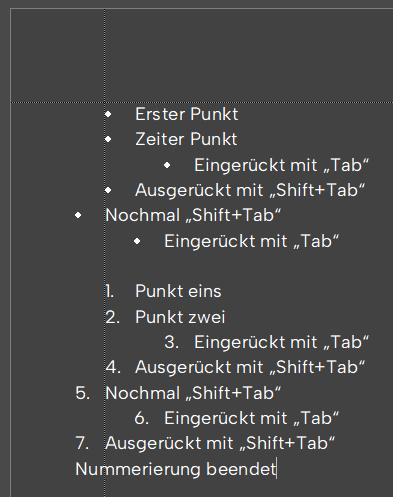Click the bulleted "Nochmal Shift+Tab" text
This screenshot has width=393, height=497.
click(x=193, y=215)
